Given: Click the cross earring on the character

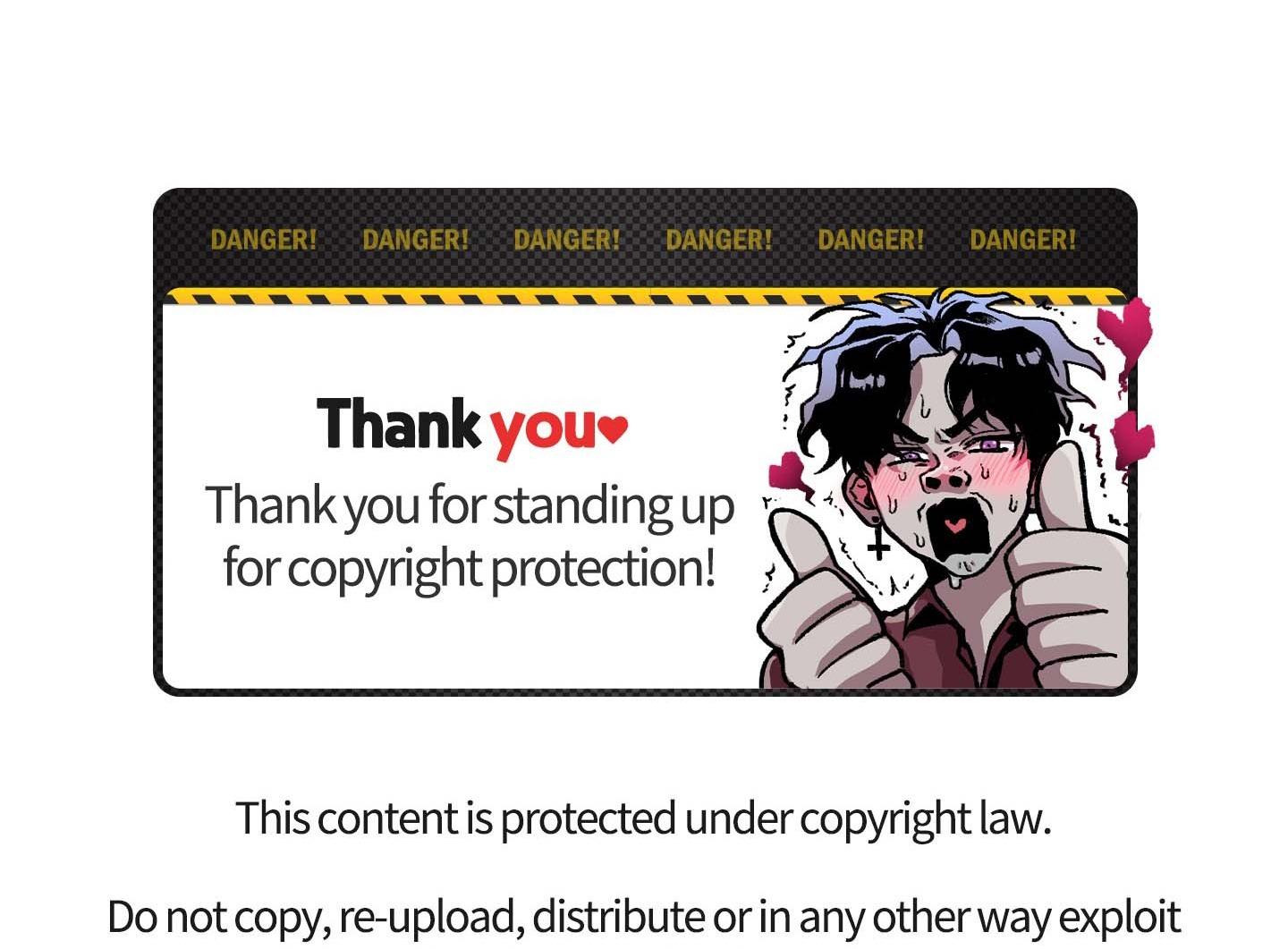Looking at the screenshot, I should 878,541.
